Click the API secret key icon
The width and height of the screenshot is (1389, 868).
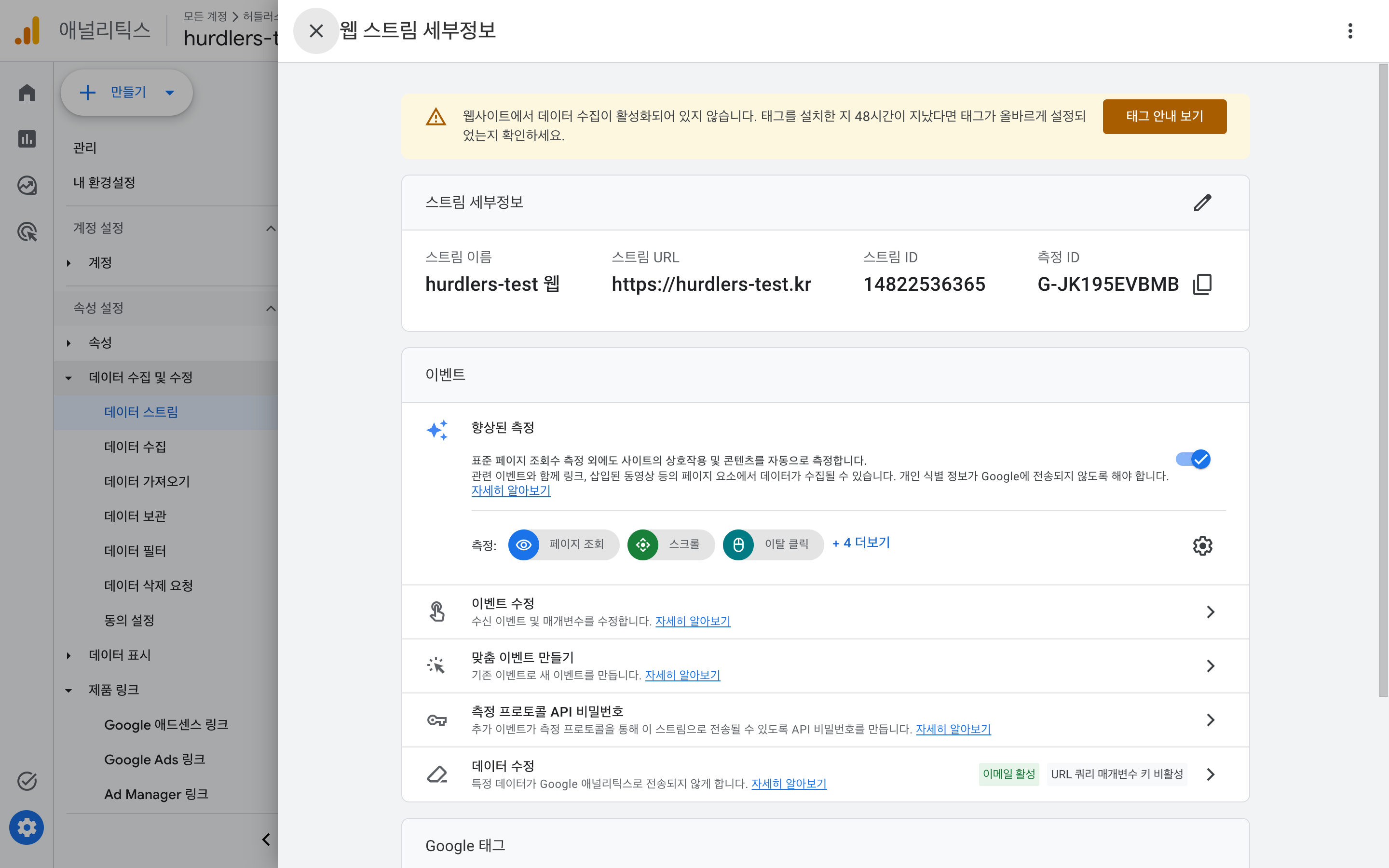coord(437,720)
